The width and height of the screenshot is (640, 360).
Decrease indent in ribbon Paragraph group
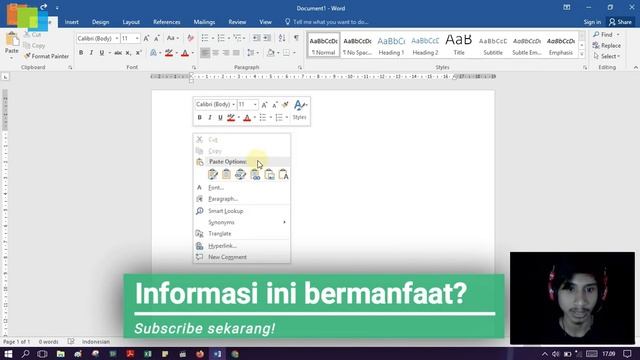[256, 38]
